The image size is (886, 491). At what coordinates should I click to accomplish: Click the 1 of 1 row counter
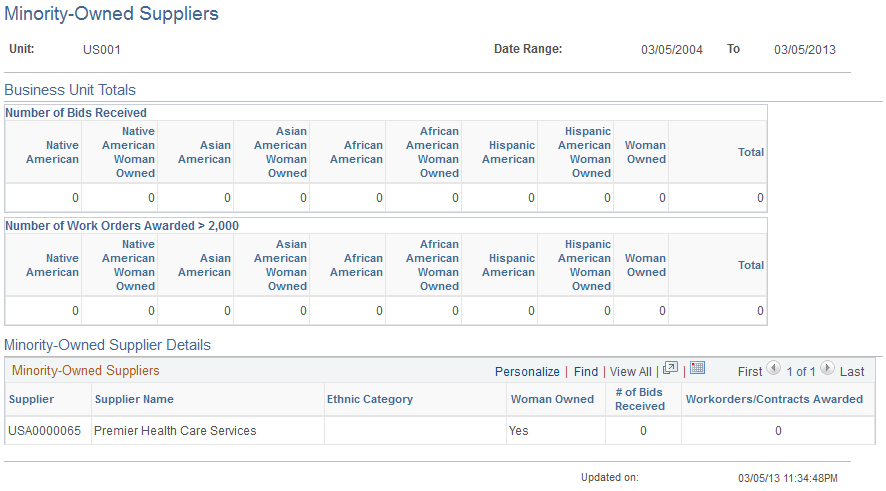(x=801, y=372)
